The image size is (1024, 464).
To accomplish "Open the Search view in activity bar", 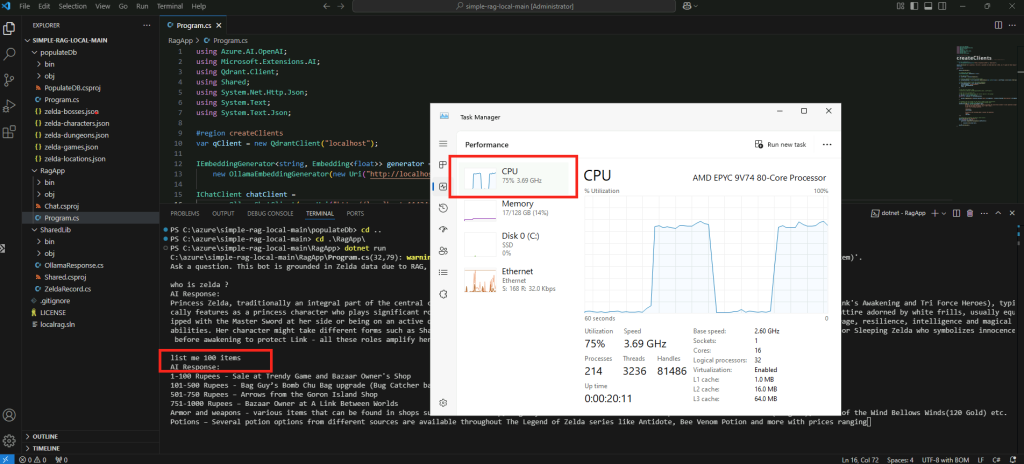I will (x=9, y=54).
